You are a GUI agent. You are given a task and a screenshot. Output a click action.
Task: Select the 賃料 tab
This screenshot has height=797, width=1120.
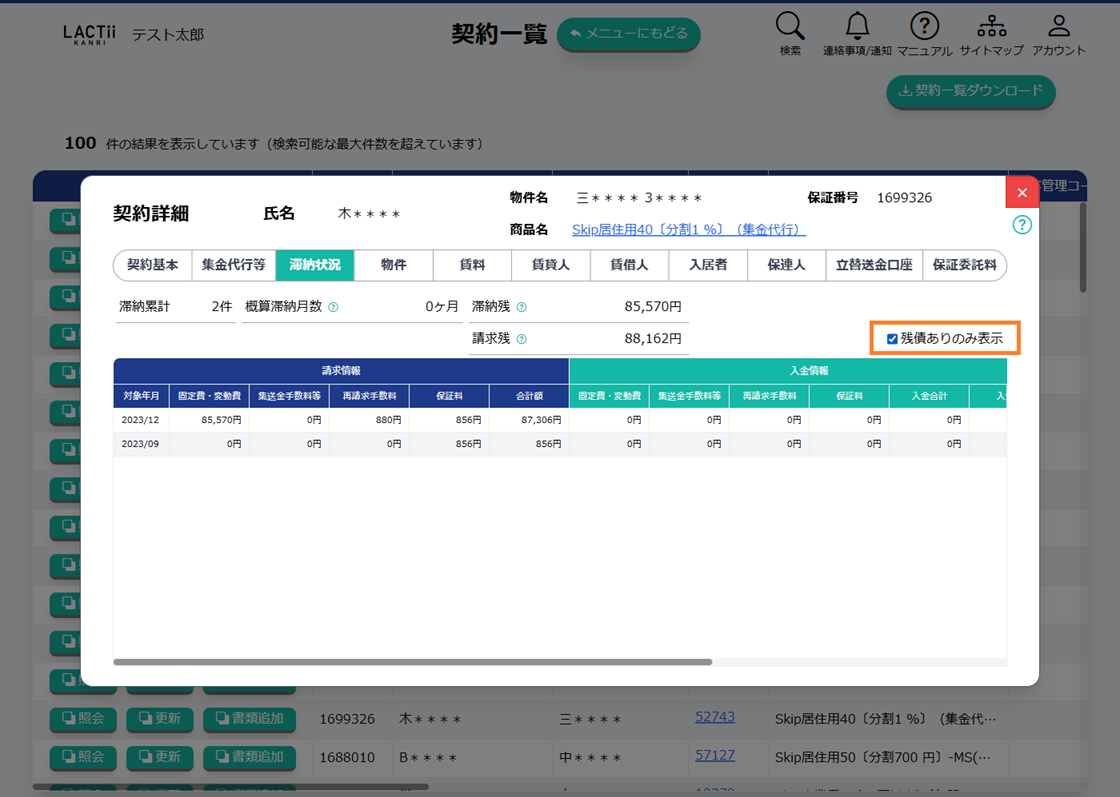[472, 265]
